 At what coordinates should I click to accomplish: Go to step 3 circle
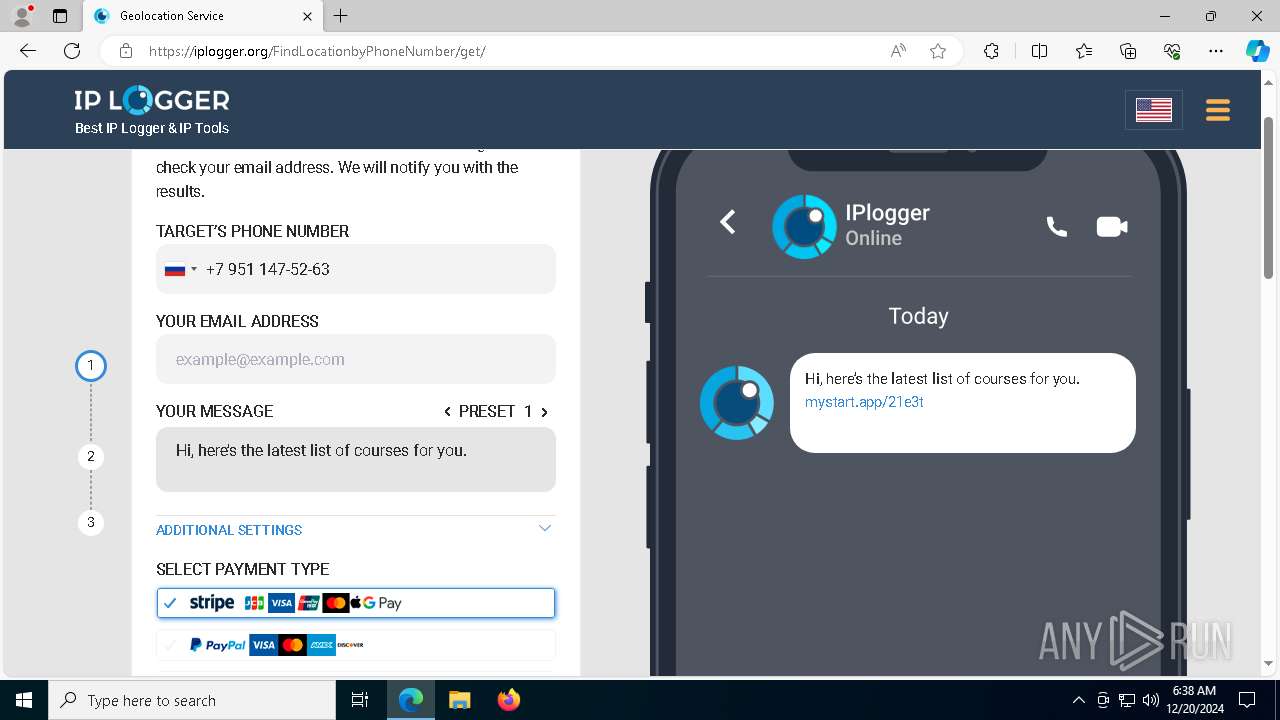tap(90, 522)
